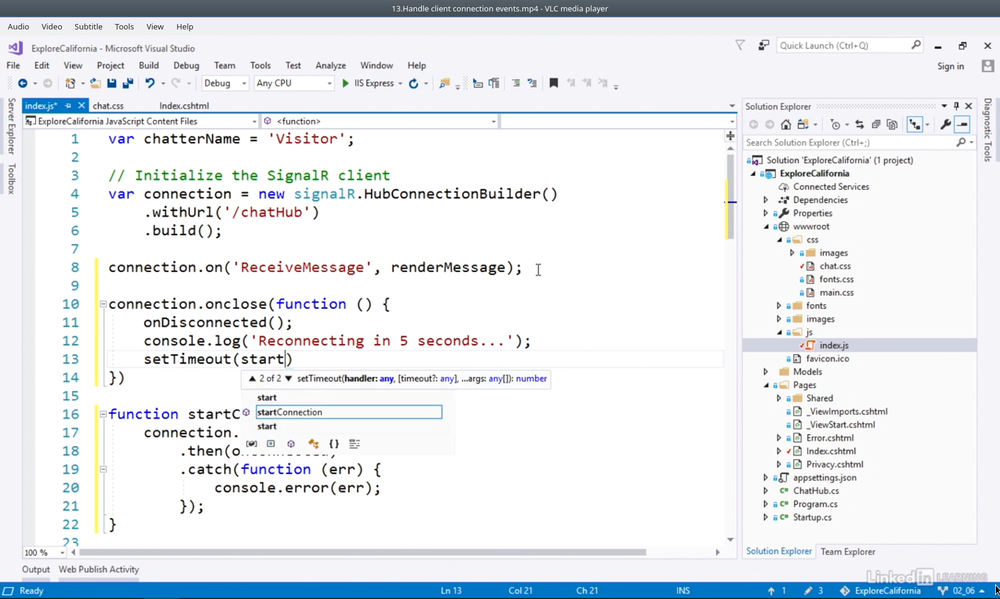Open the Debug configuration dropdown
This screenshot has width=1000, height=599.
(x=225, y=84)
